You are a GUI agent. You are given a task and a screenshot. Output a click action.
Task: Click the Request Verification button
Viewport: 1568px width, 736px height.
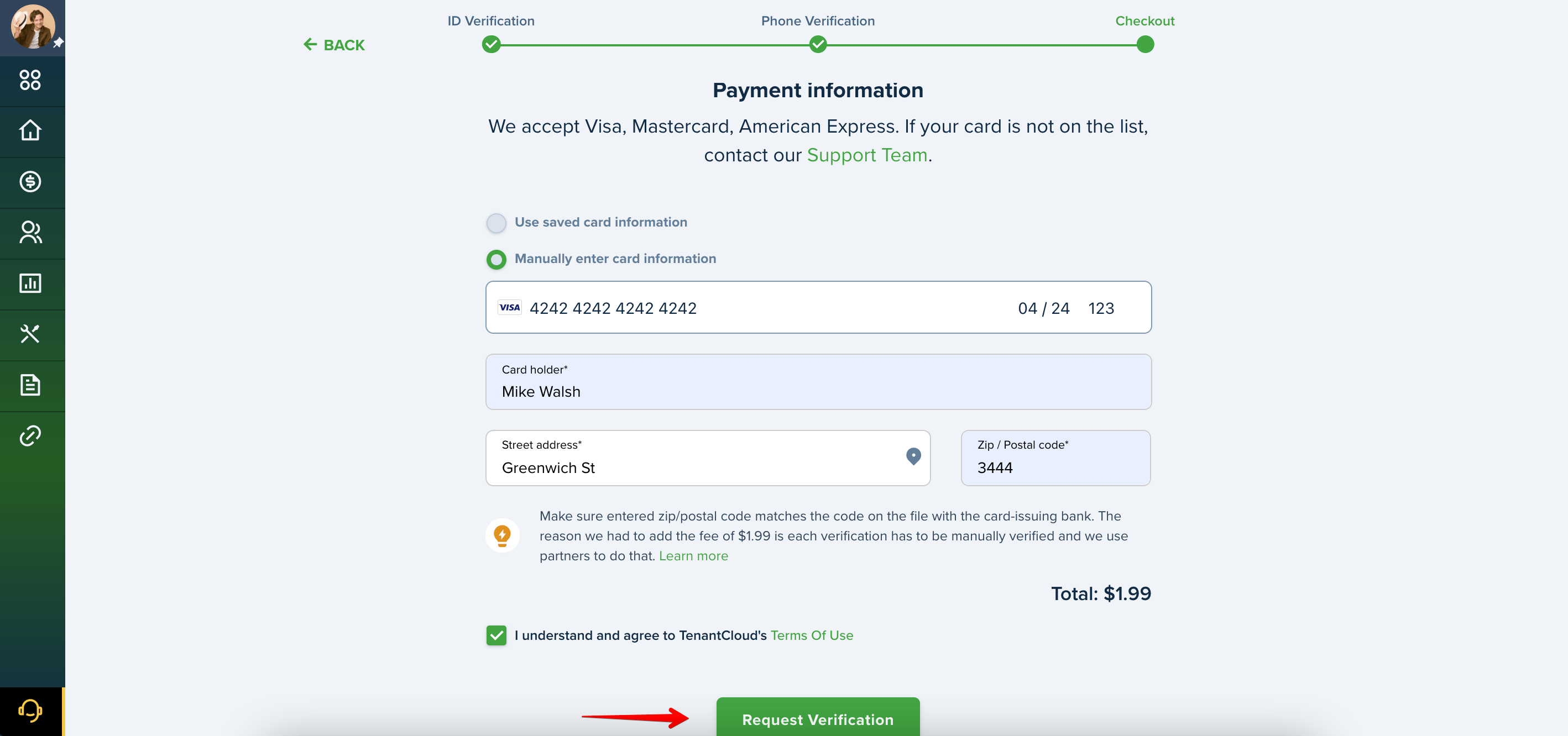(818, 718)
